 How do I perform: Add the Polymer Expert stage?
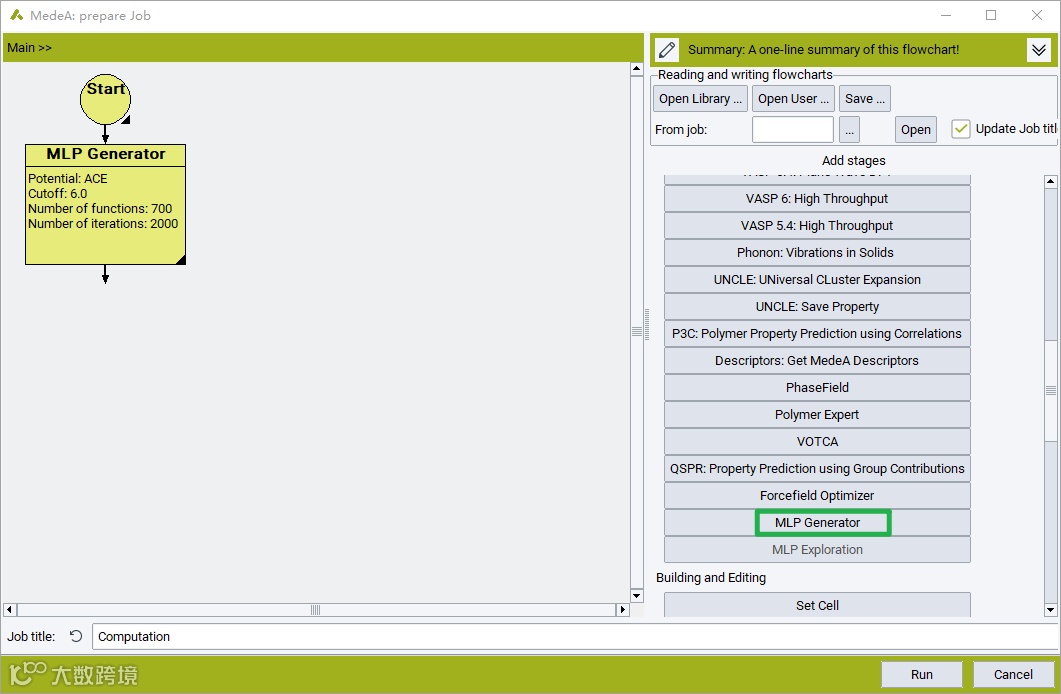(x=817, y=415)
